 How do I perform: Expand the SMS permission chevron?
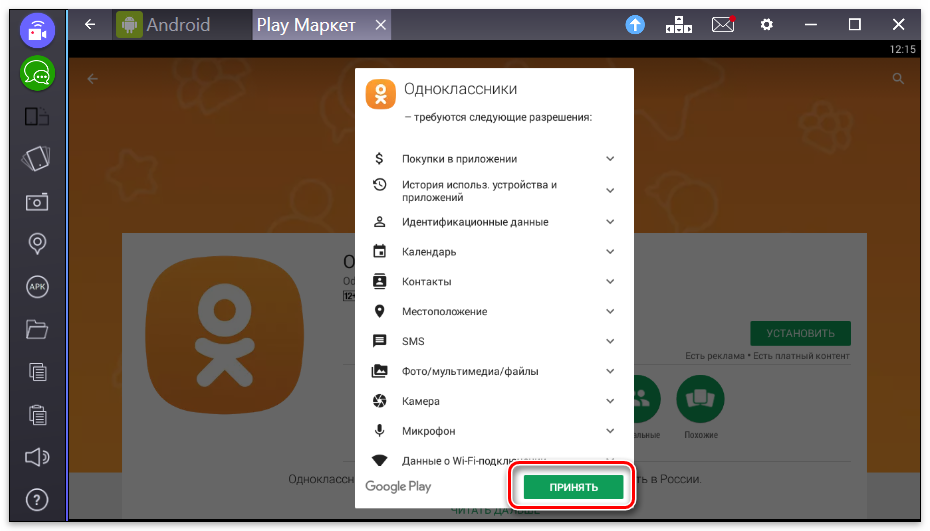610,341
